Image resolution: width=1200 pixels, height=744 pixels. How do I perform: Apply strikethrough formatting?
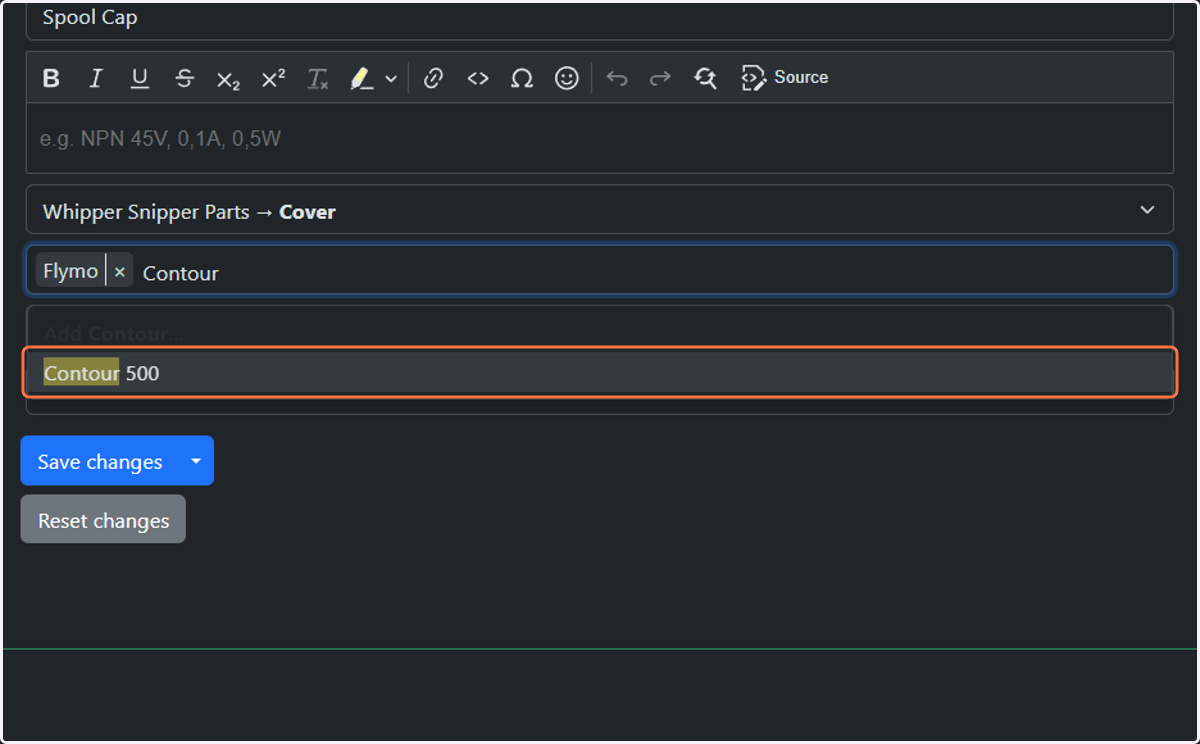(x=184, y=78)
